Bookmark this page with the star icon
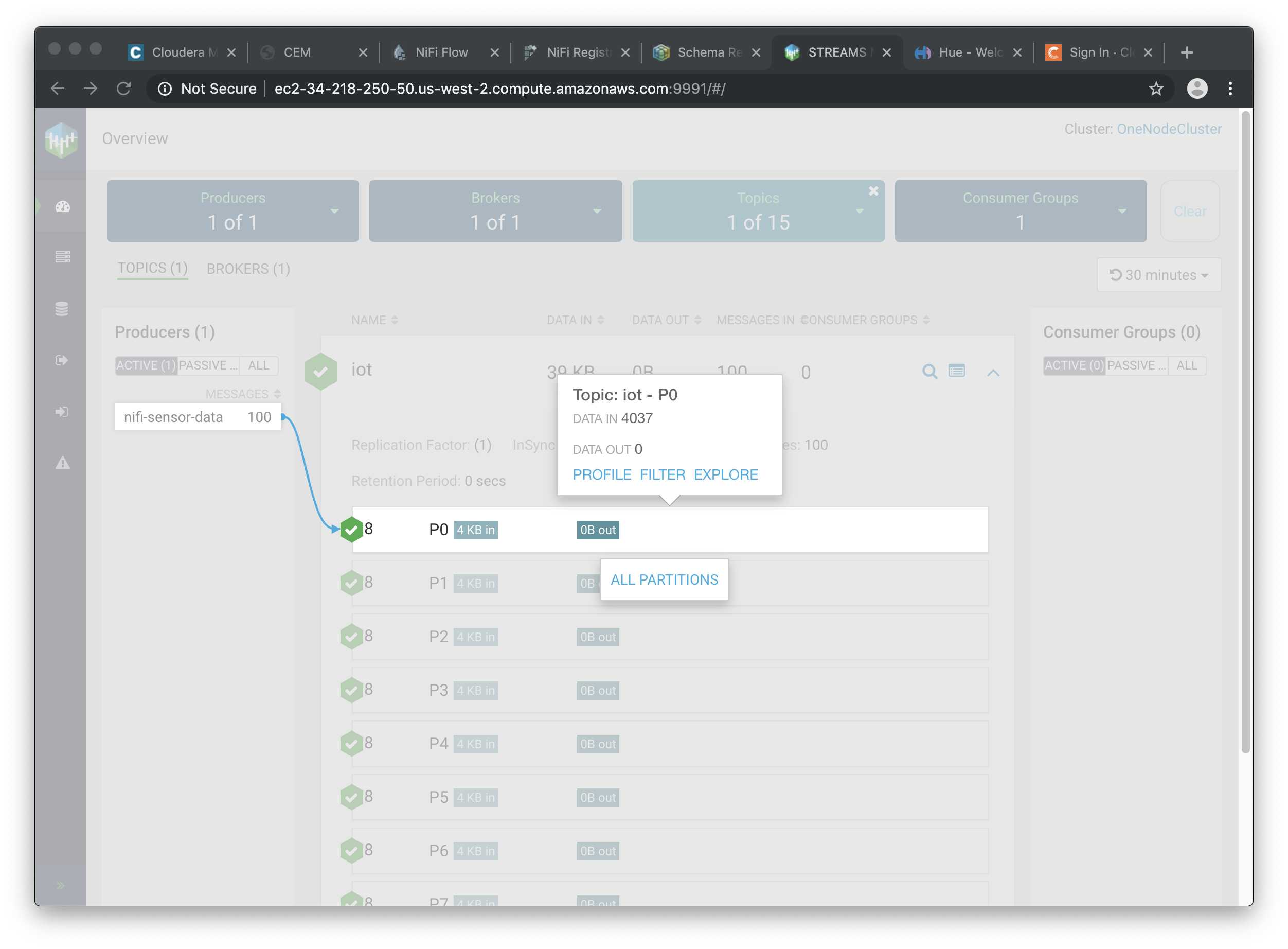This screenshot has height=949, width=1288. pos(1155,89)
